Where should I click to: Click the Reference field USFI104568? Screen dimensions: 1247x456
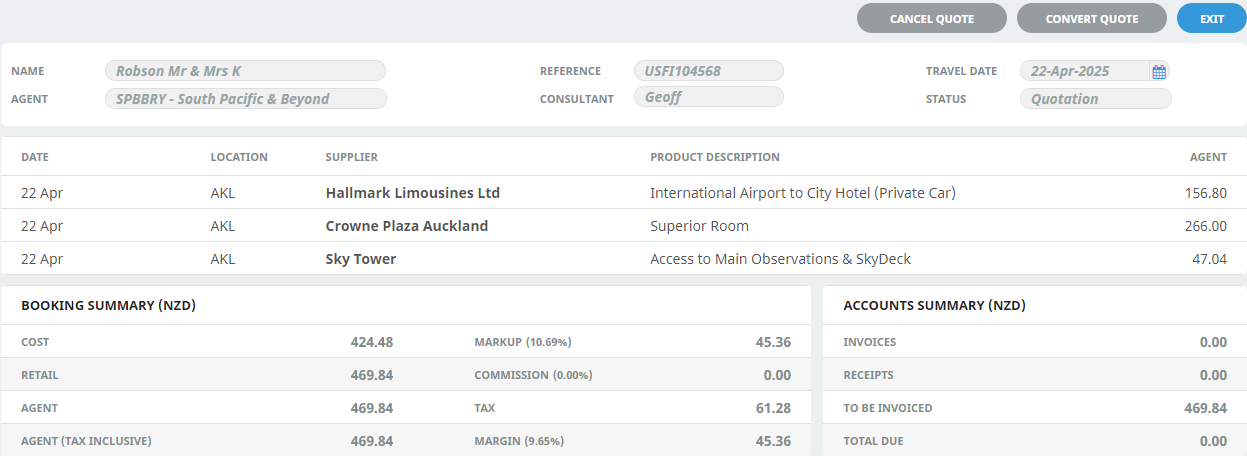tap(708, 71)
